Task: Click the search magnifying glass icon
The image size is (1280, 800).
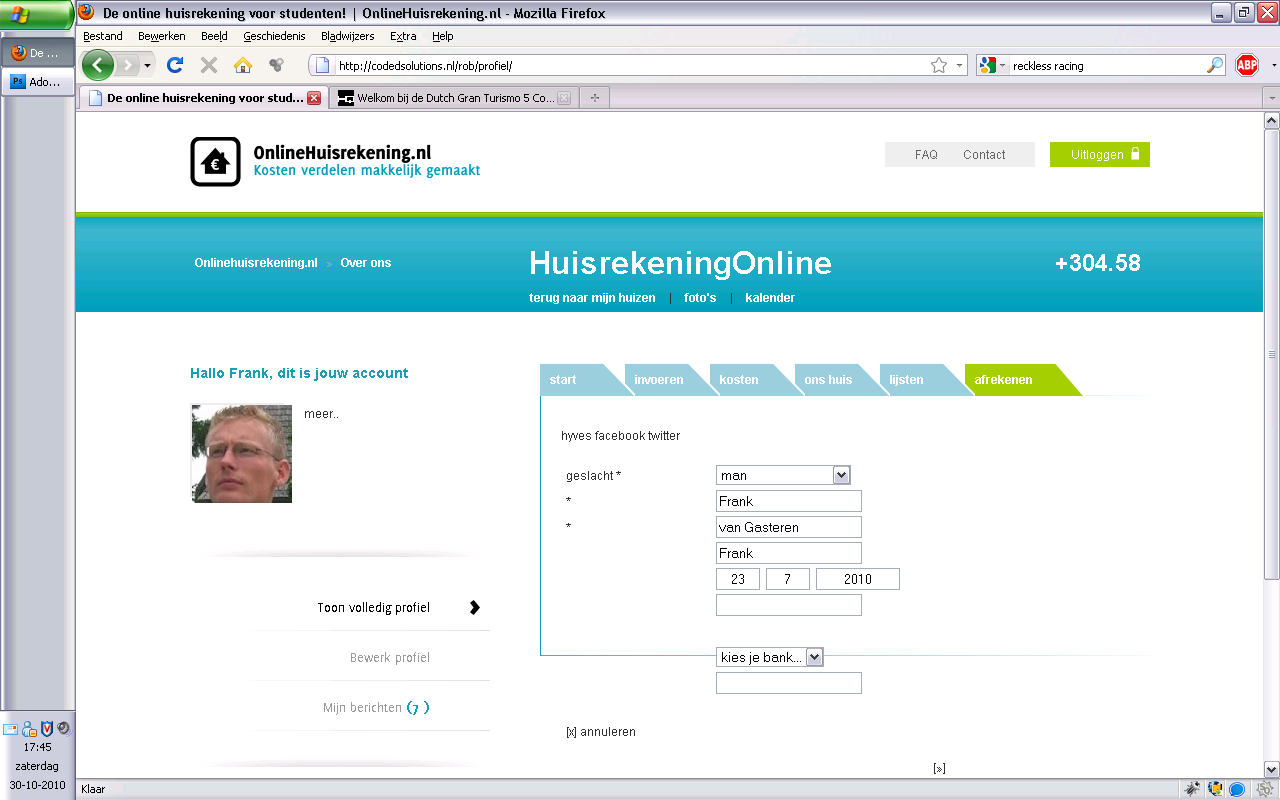Action: click(x=1215, y=65)
